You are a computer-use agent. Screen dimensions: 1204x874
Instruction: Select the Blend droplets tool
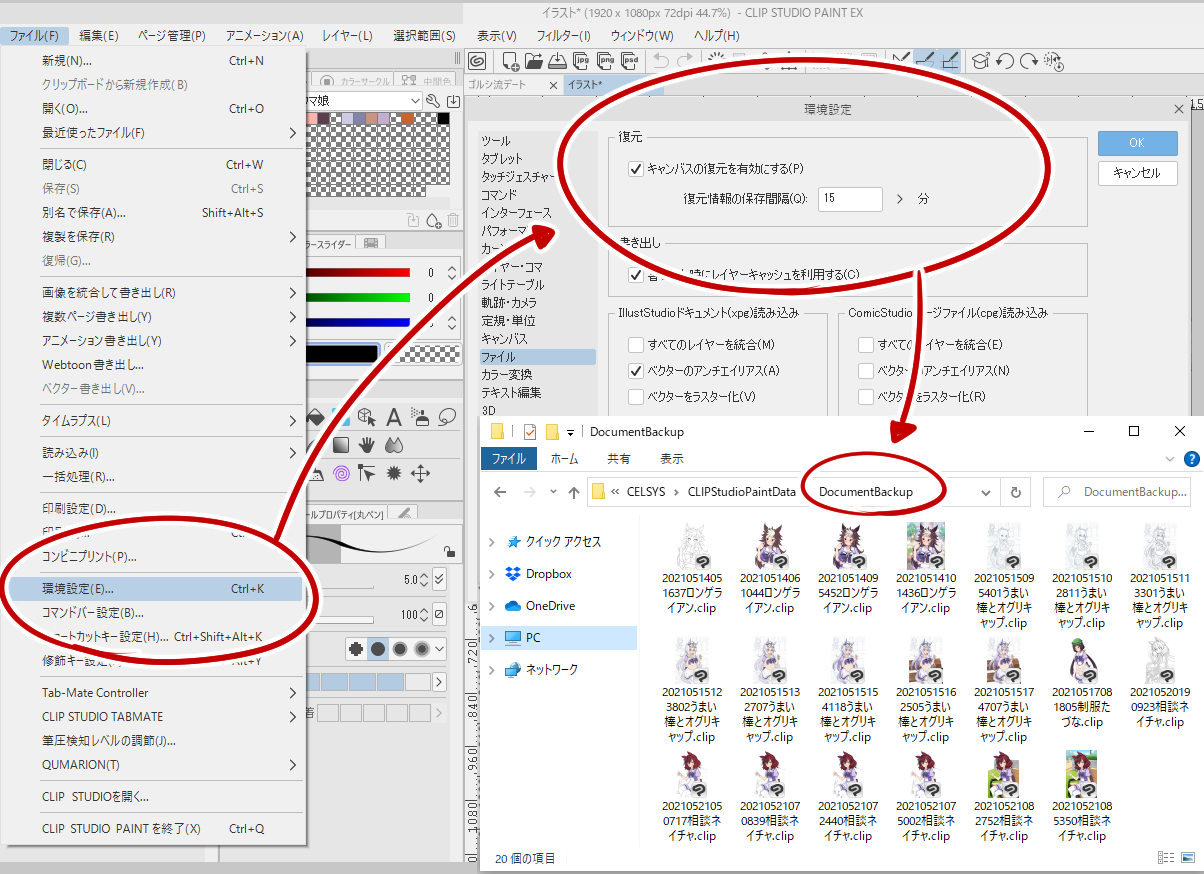(393, 444)
